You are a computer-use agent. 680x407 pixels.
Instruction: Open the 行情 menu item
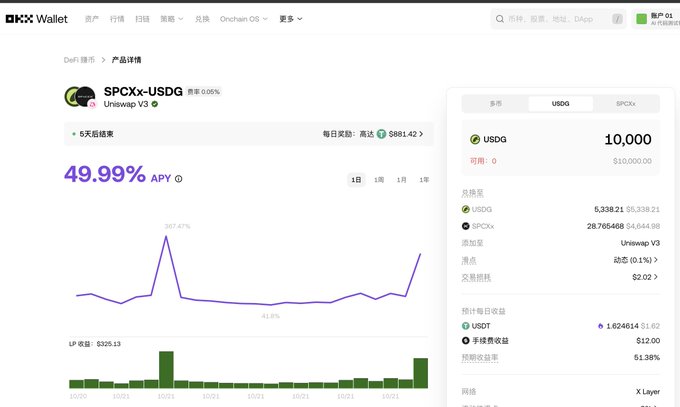coord(117,19)
